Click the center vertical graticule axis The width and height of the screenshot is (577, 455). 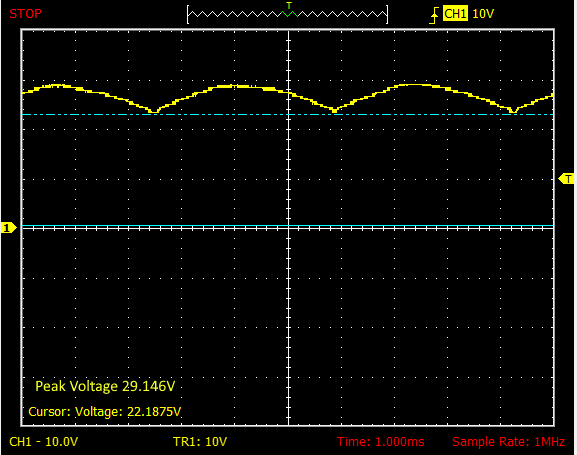[288, 227]
